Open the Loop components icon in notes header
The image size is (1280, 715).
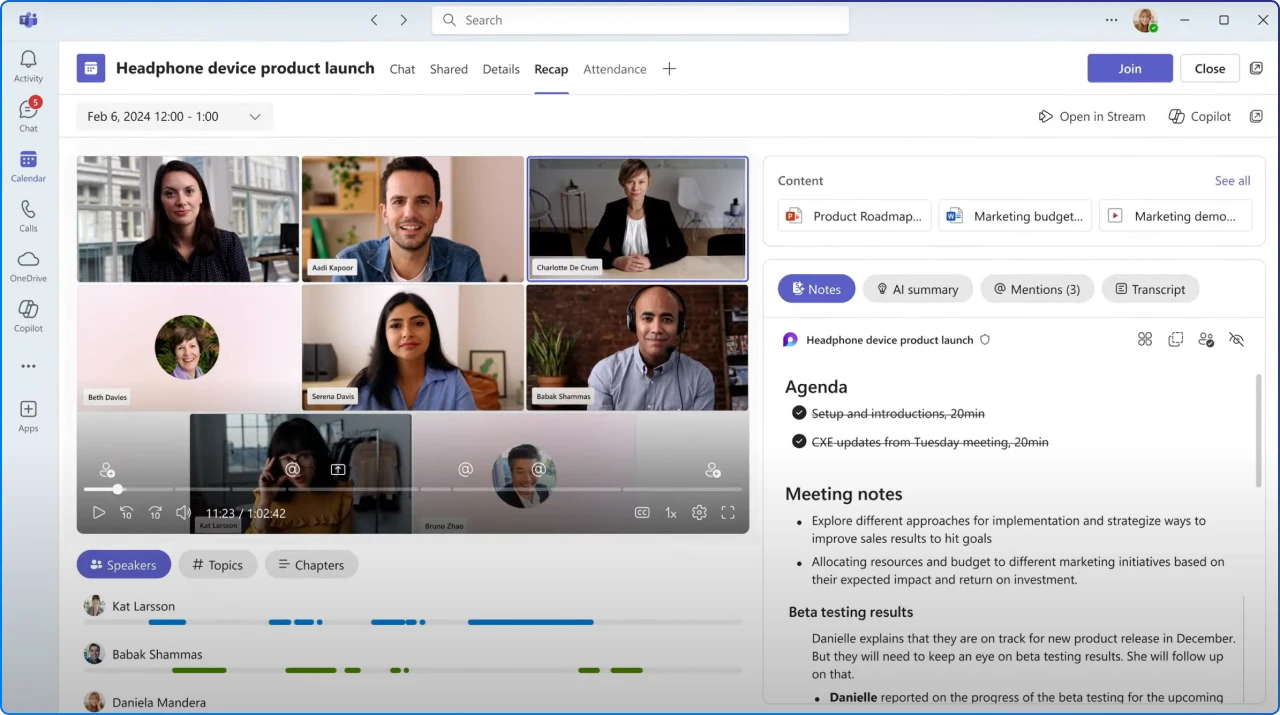[1145, 340]
